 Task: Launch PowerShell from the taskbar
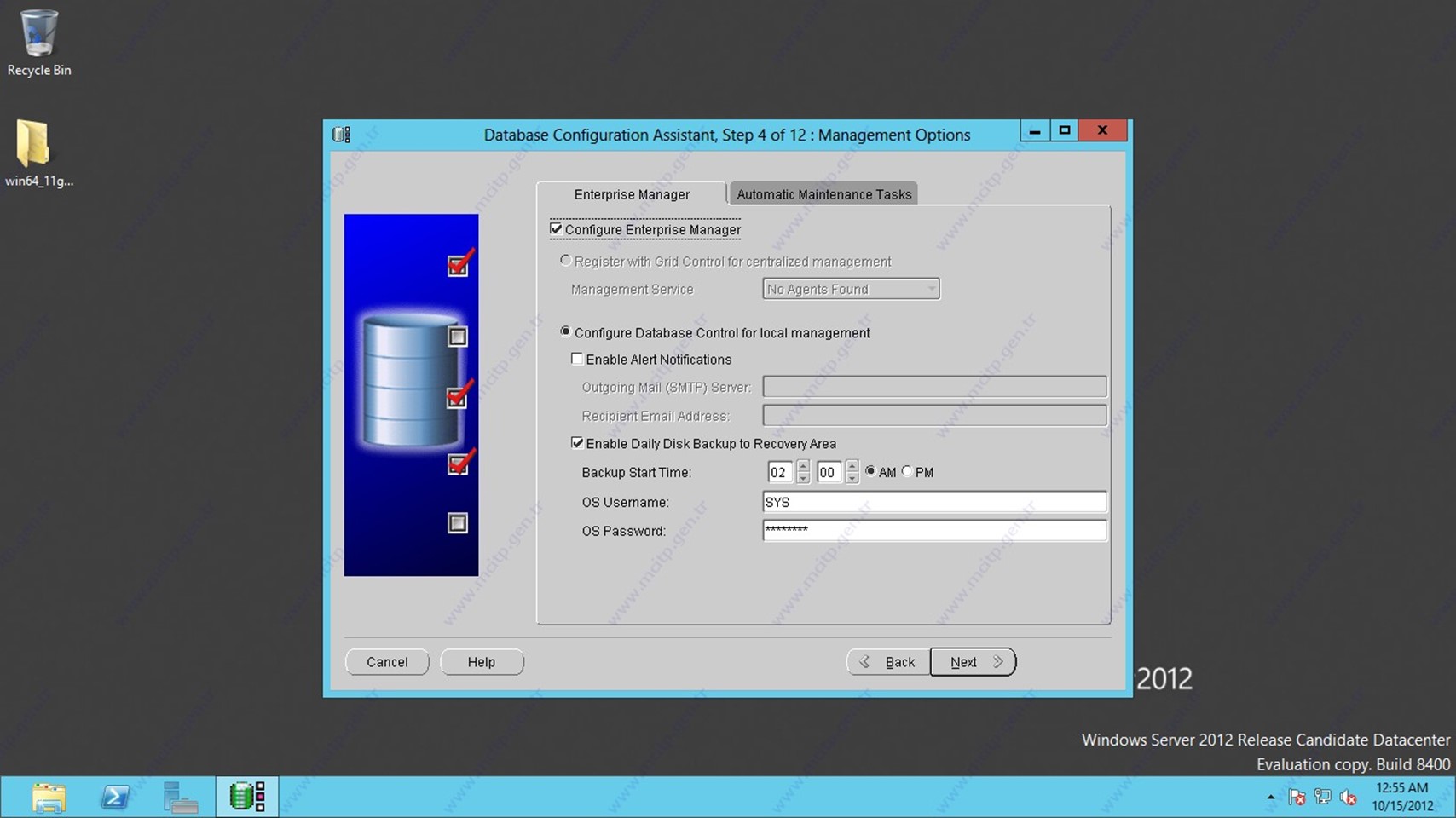(115, 798)
